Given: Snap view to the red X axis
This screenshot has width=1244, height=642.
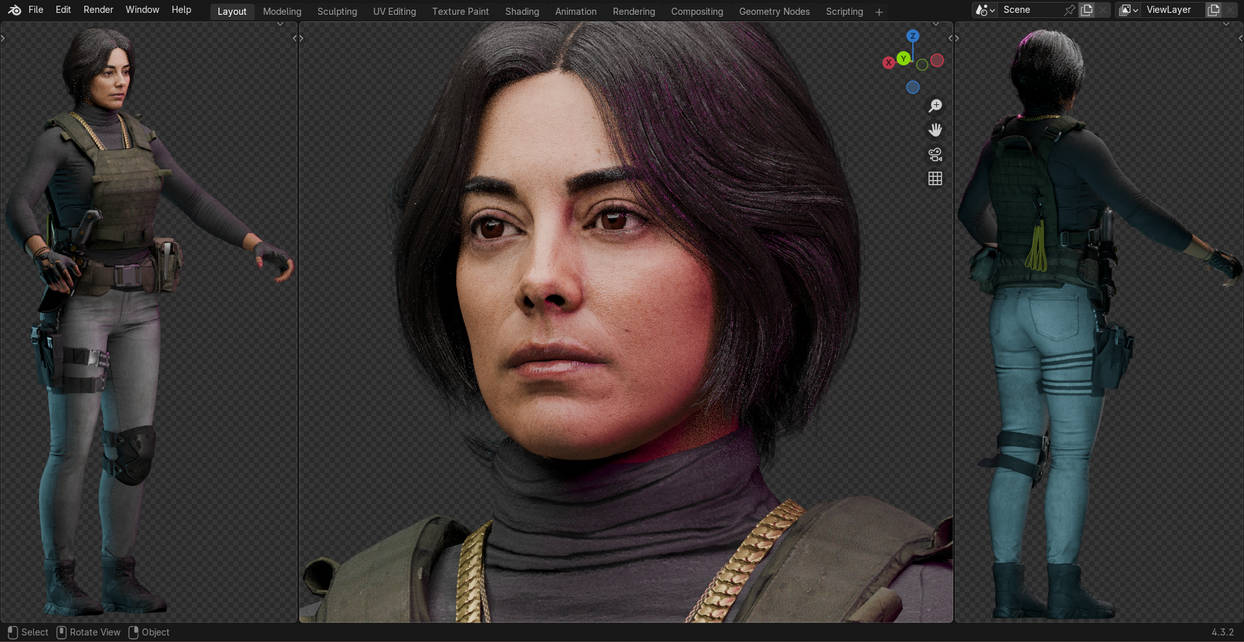Looking at the screenshot, I should 888,63.
